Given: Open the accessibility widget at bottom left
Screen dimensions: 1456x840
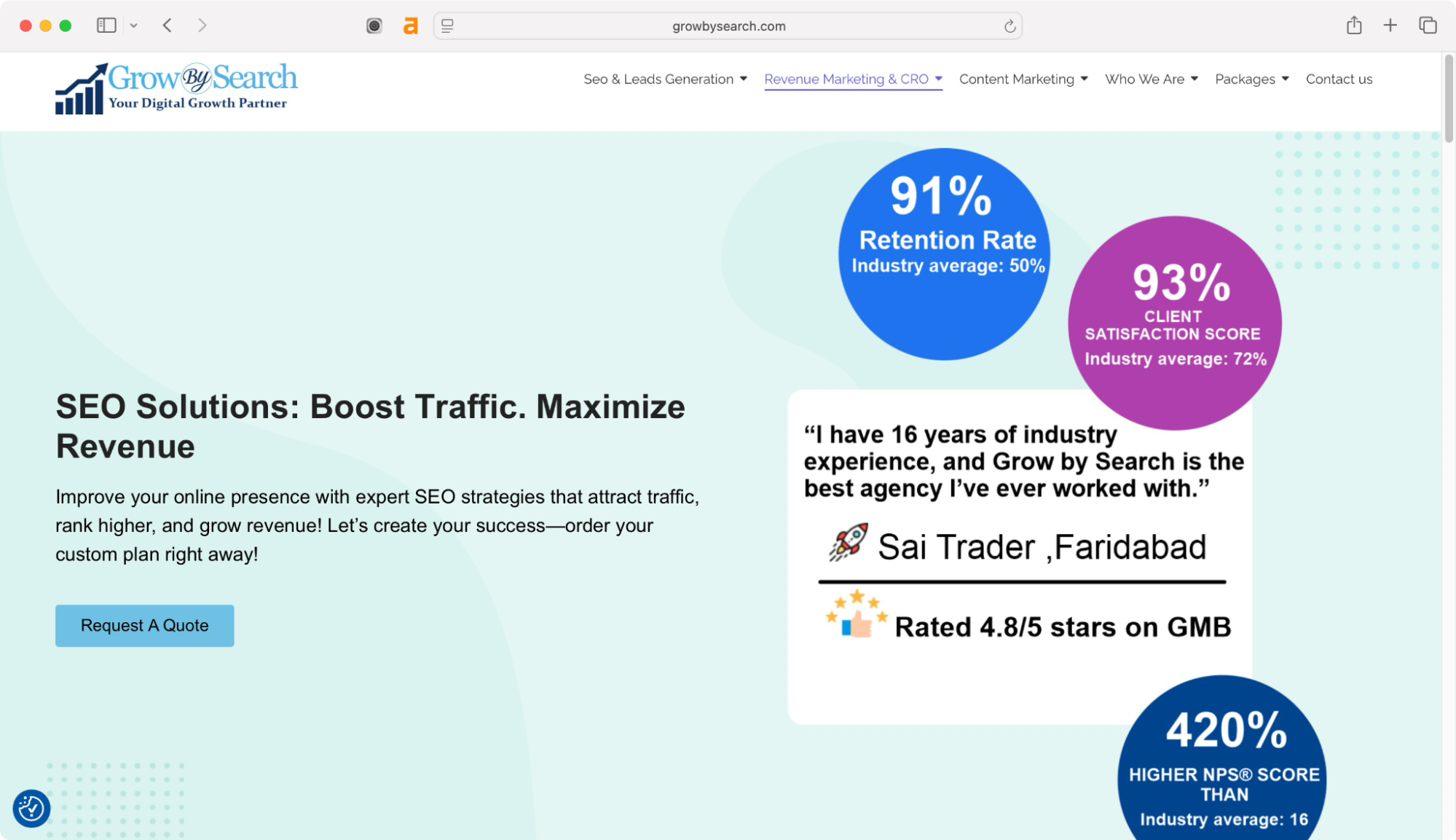Looking at the screenshot, I should 31,809.
